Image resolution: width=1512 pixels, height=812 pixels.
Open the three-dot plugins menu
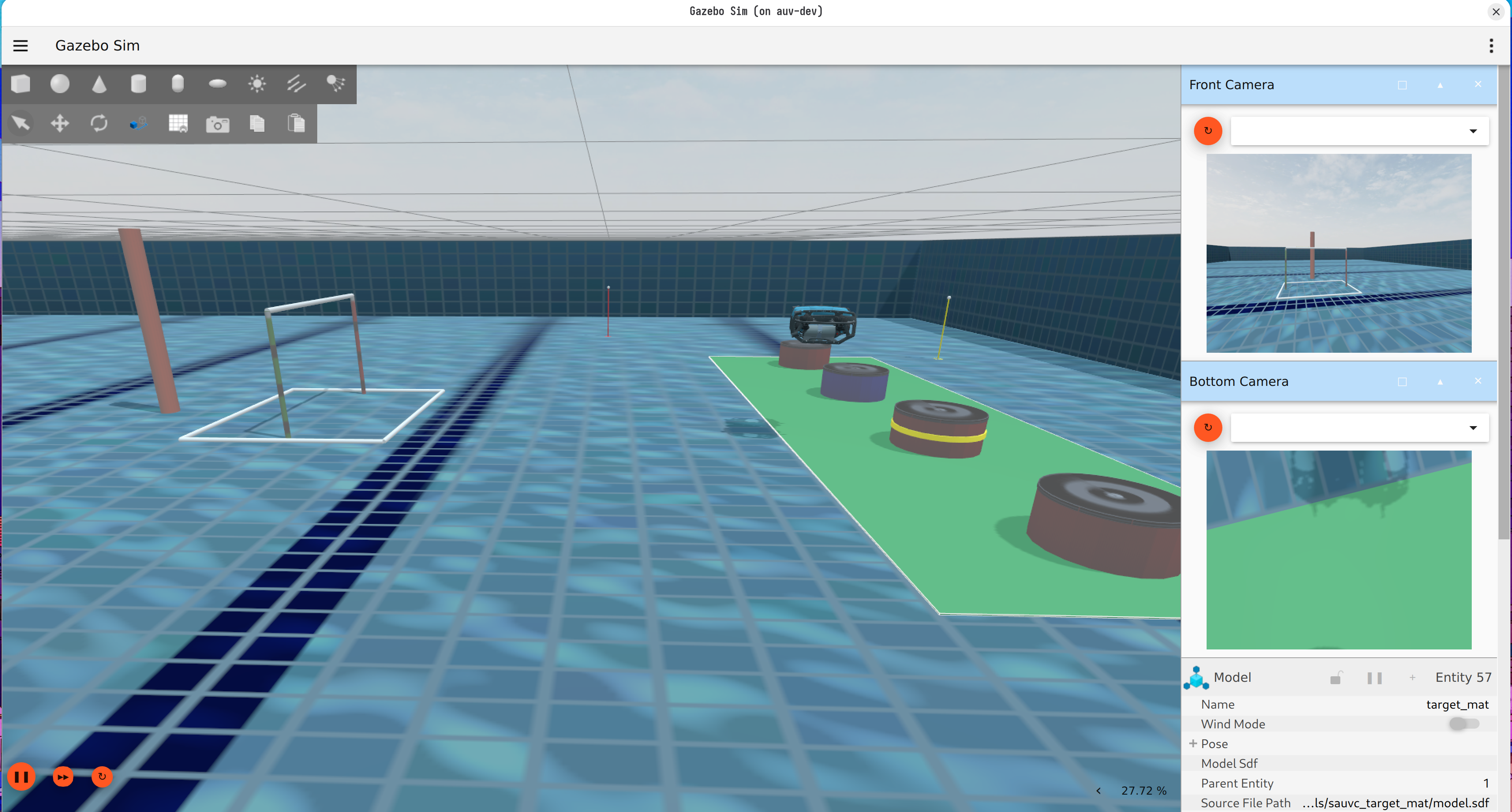click(1491, 46)
